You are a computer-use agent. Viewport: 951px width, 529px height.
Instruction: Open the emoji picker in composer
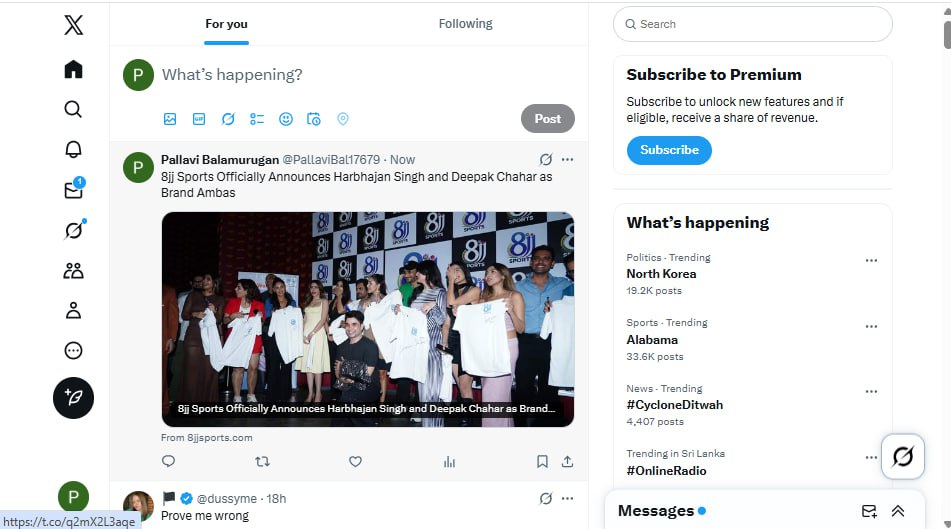pyautogui.click(x=286, y=119)
